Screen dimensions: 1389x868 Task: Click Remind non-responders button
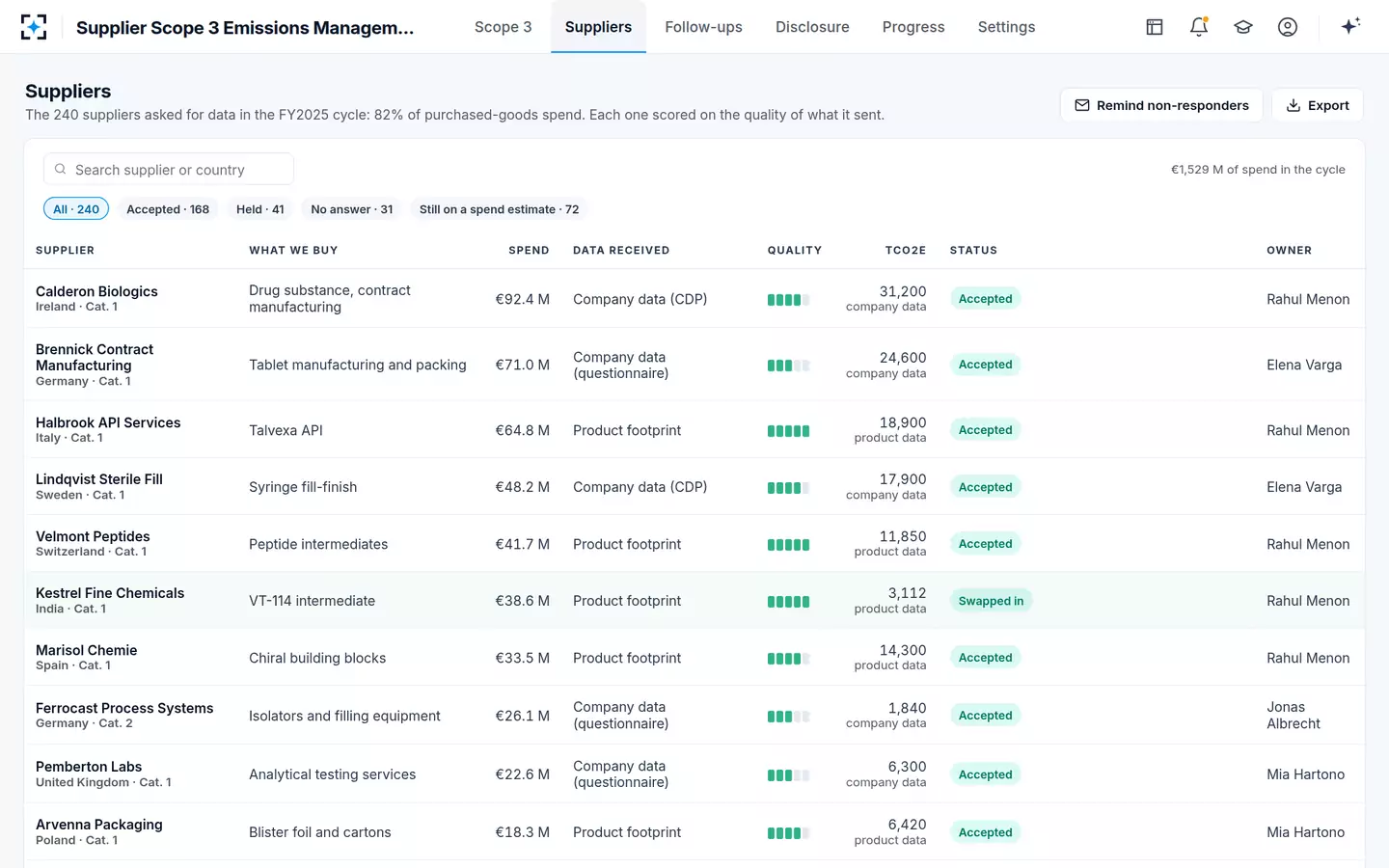(1161, 105)
